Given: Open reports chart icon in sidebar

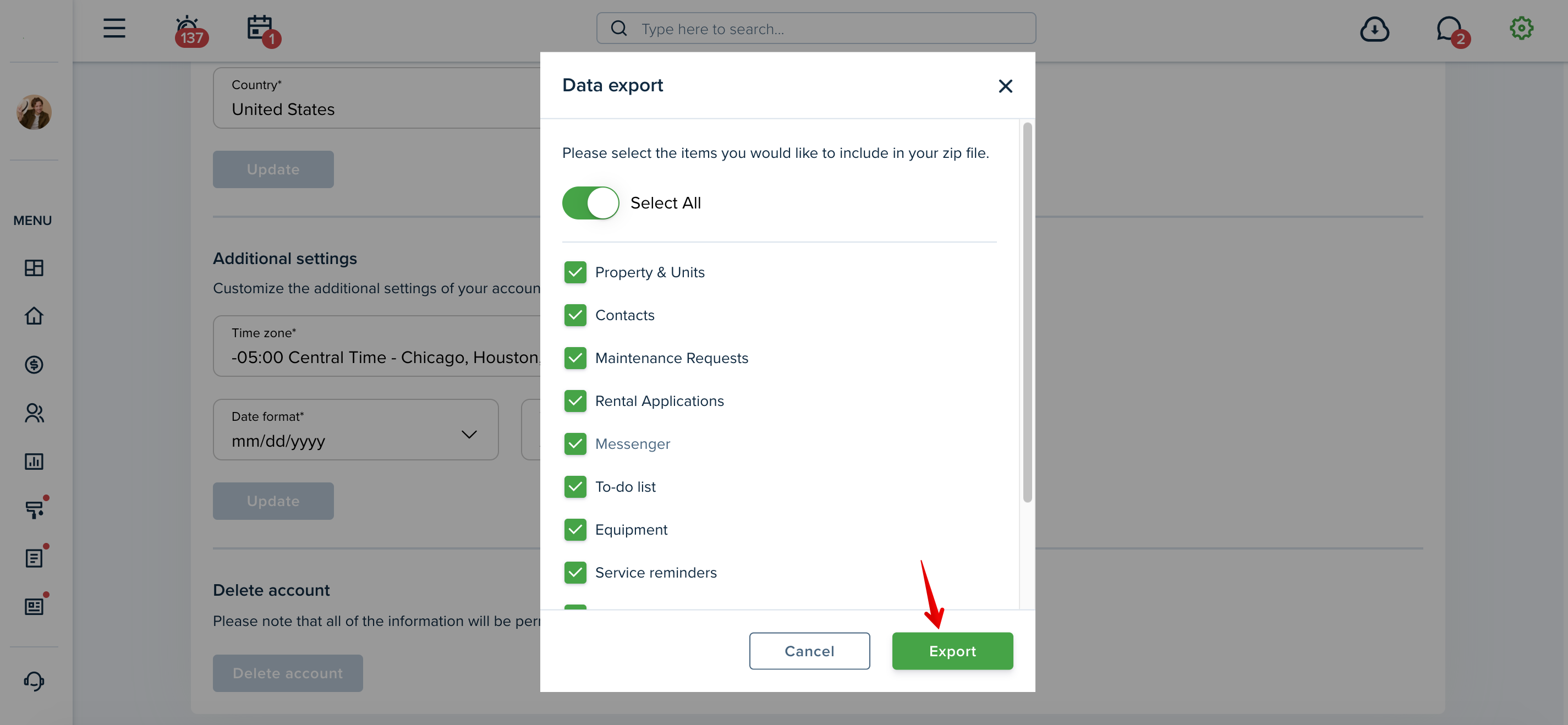Looking at the screenshot, I should pyautogui.click(x=34, y=462).
